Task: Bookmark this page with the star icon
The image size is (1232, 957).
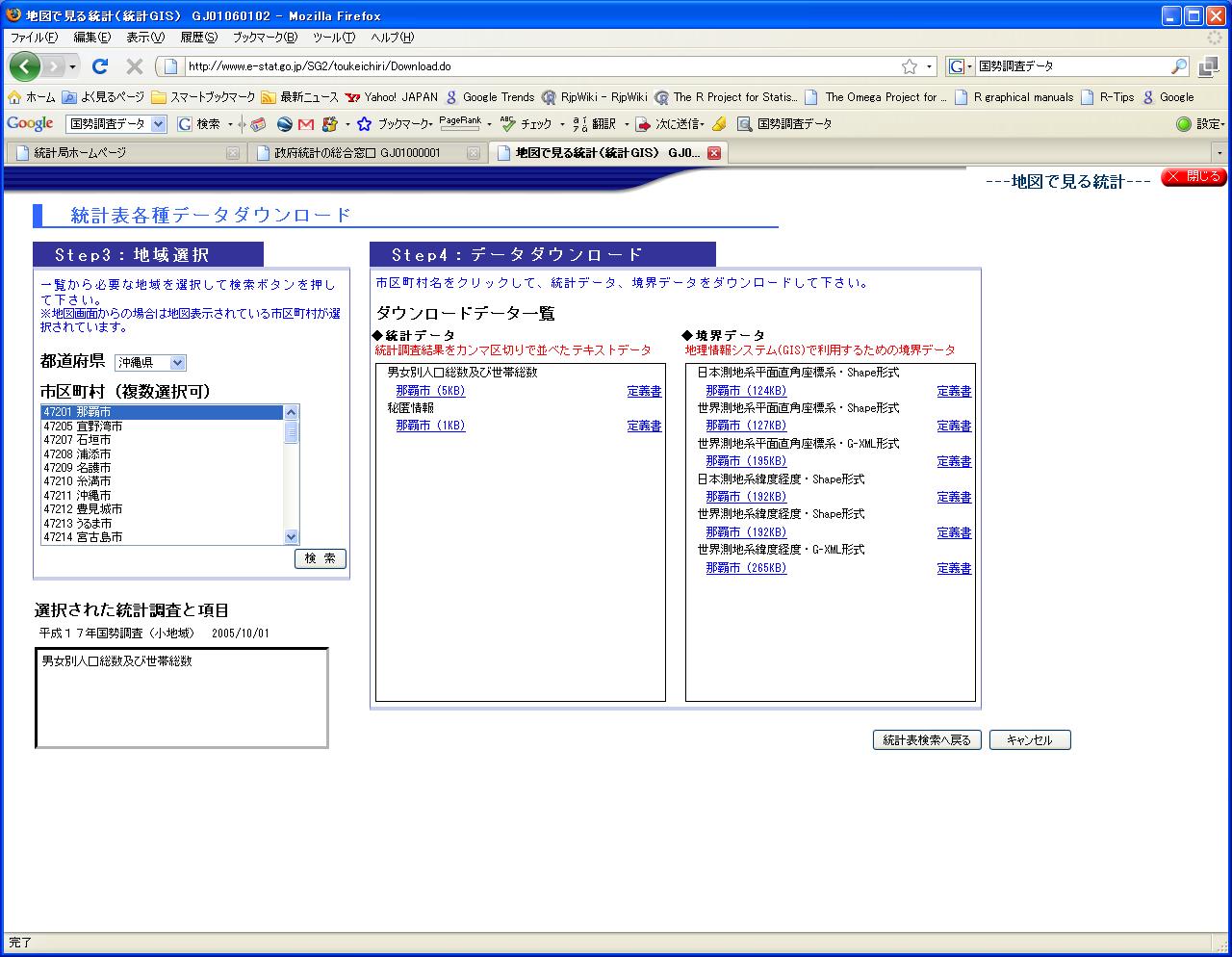Action: coord(909,66)
